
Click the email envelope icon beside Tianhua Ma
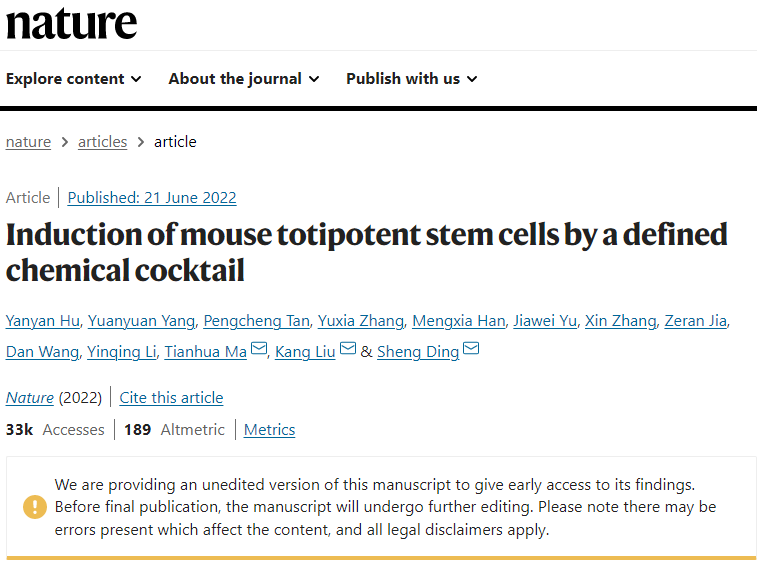259,349
